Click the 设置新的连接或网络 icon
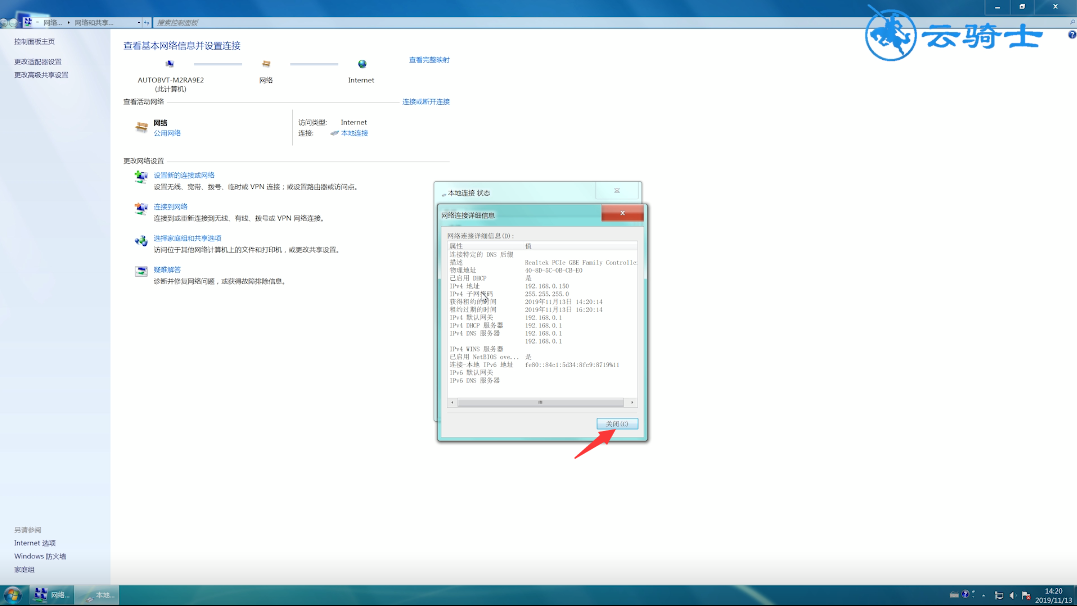The height and width of the screenshot is (606, 1077). 141,177
